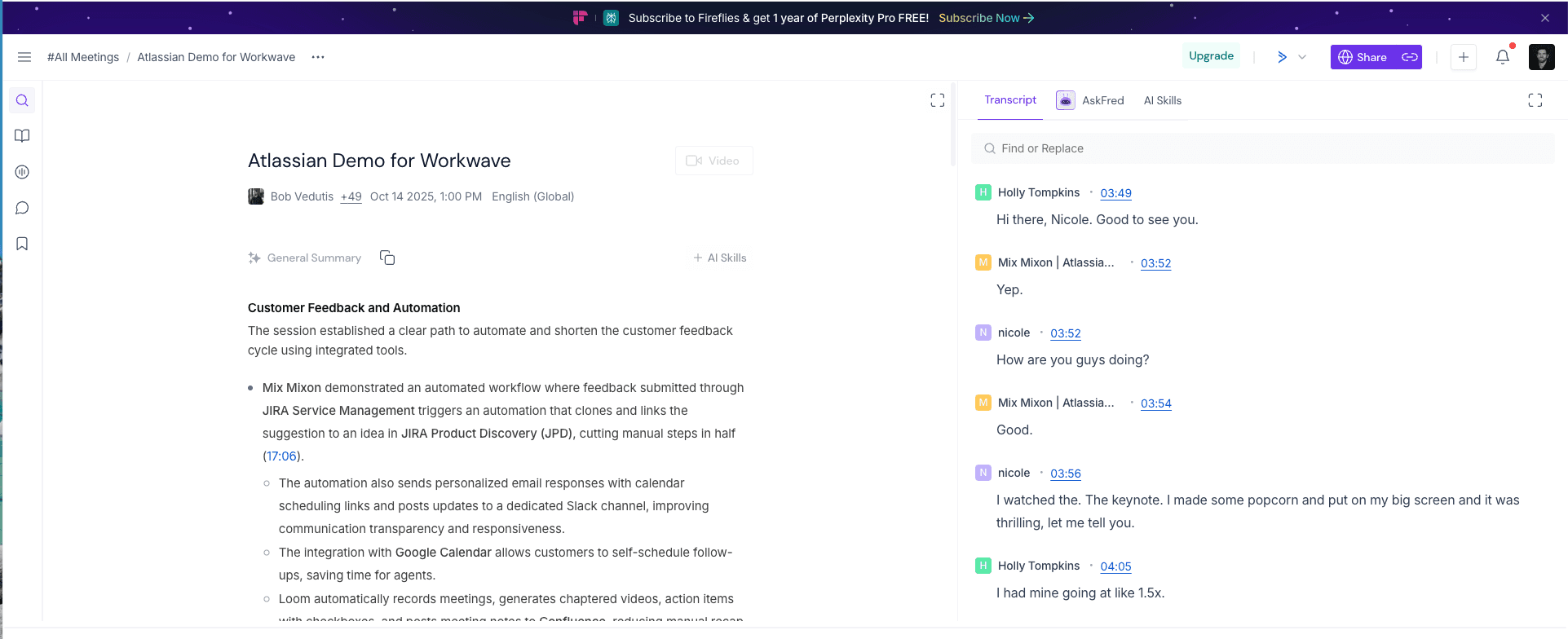The height and width of the screenshot is (639, 1568).
Task: Add AI Skills to the summary
Action: [x=720, y=258]
